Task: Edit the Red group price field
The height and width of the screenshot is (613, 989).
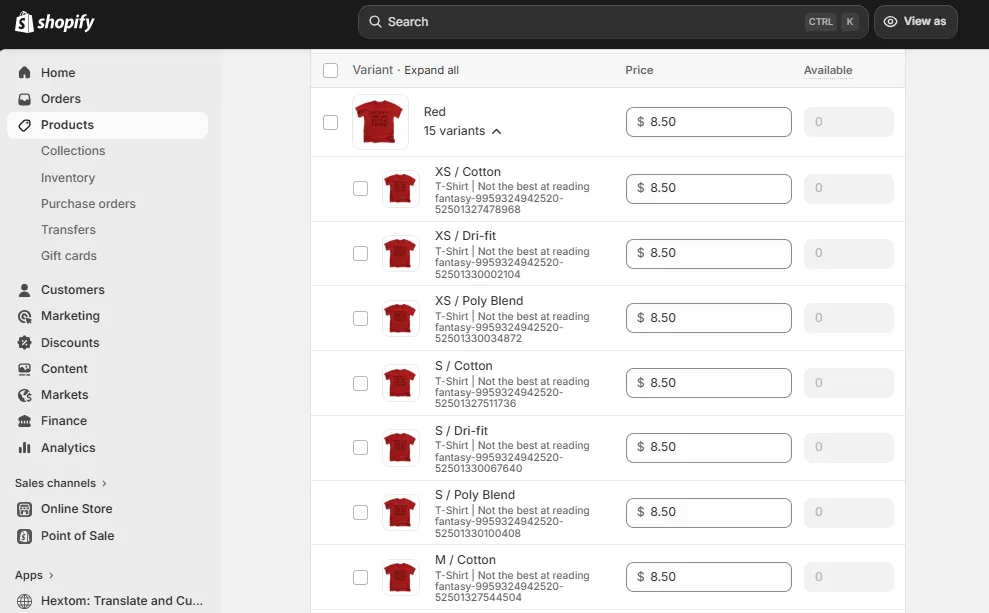Action: [x=709, y=122]
